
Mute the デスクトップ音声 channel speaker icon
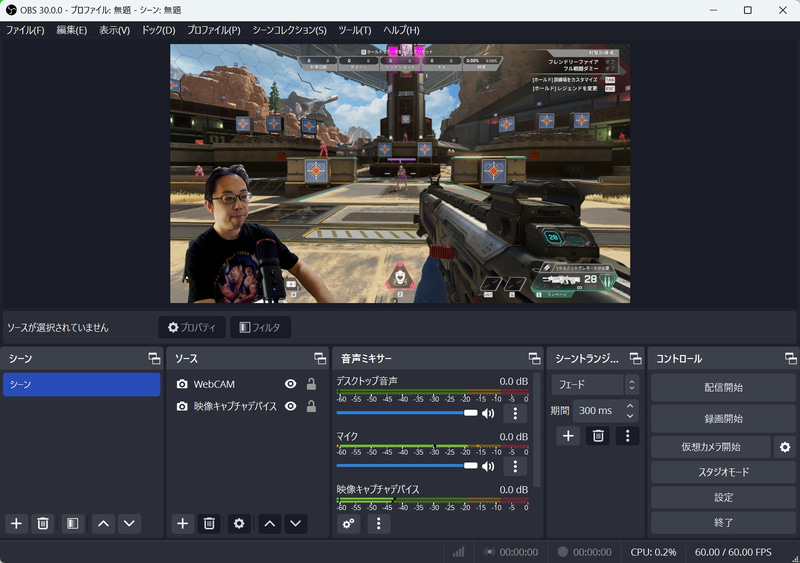[488, 413]
